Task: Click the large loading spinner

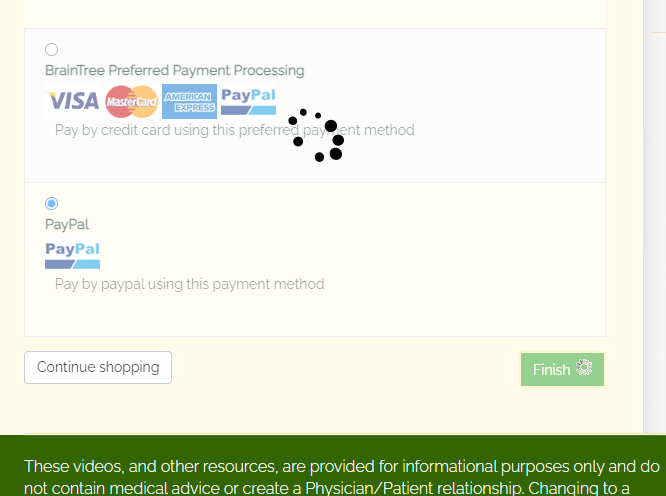Action: (x=317, y=135)
